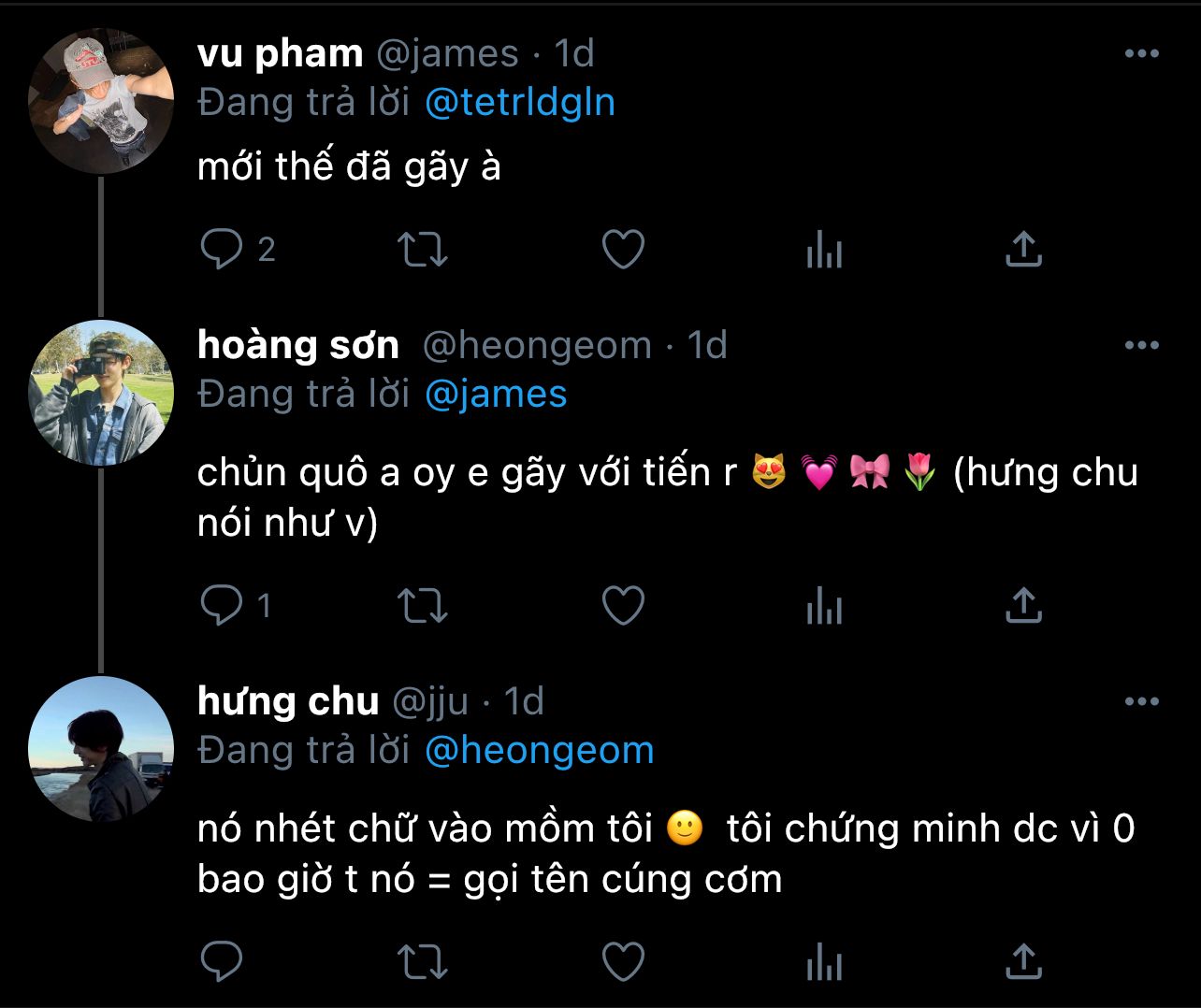Open hưng chu's profile avatar
The image size is (1201, 1008).
click(x=101, y=749)
